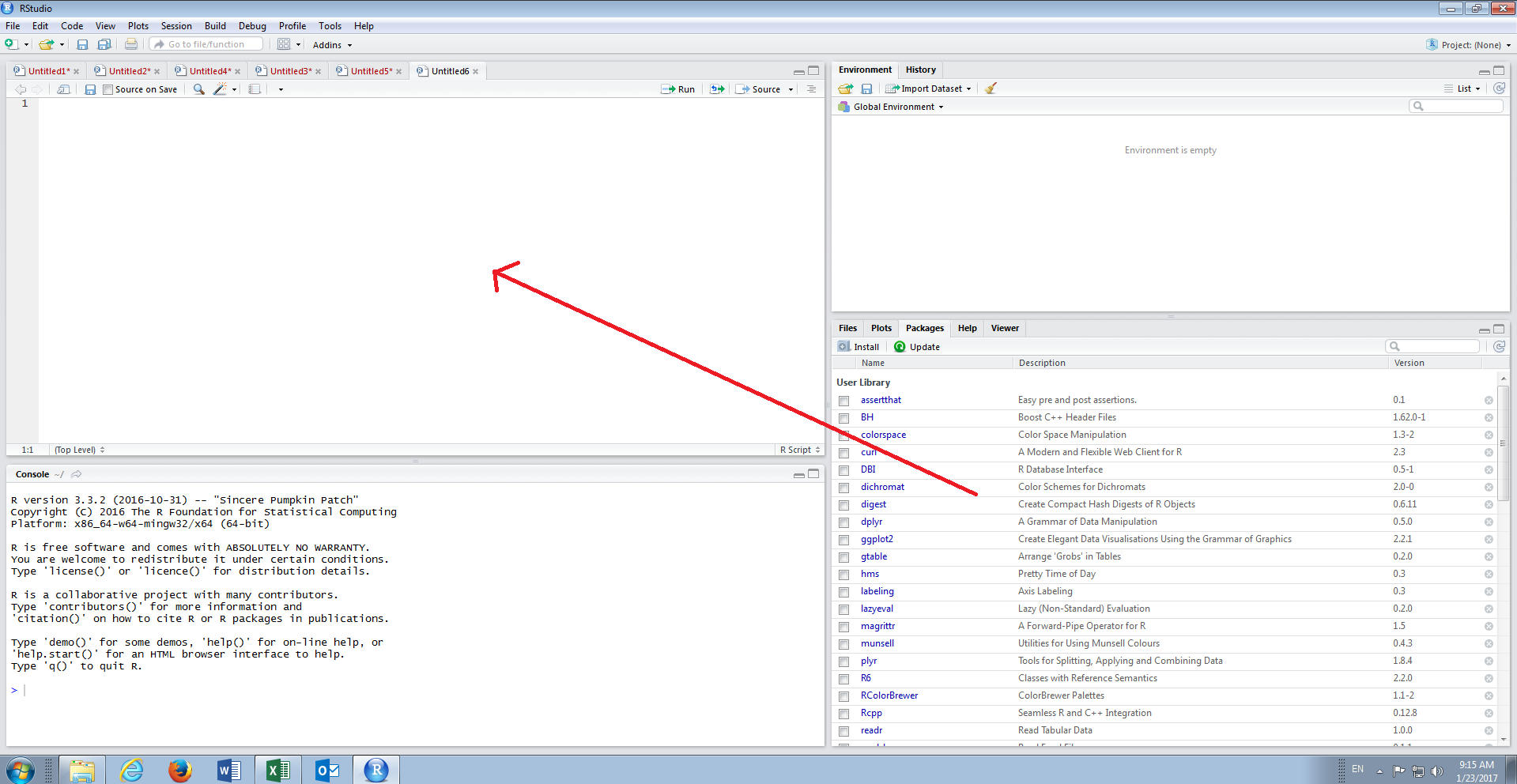The width and height of the screenshot is (1517, 784).
Task: Open the RColorBrewer package link
Action: (889, 695)
